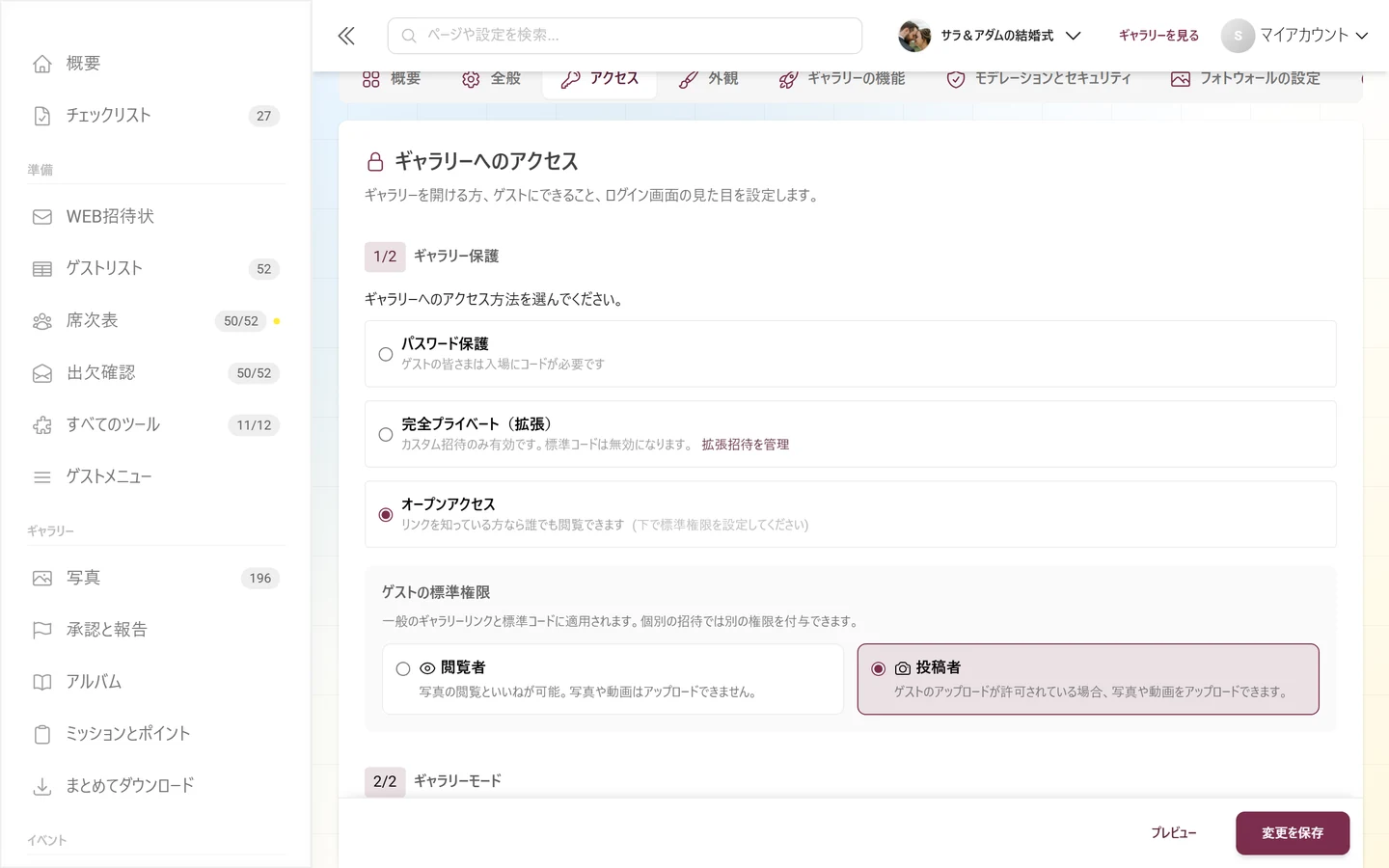Image resolution: width=1389 pixels, height=868 pixels.
Task: Click the gear icon on the 全般 tab
Action: click(471, 79)
